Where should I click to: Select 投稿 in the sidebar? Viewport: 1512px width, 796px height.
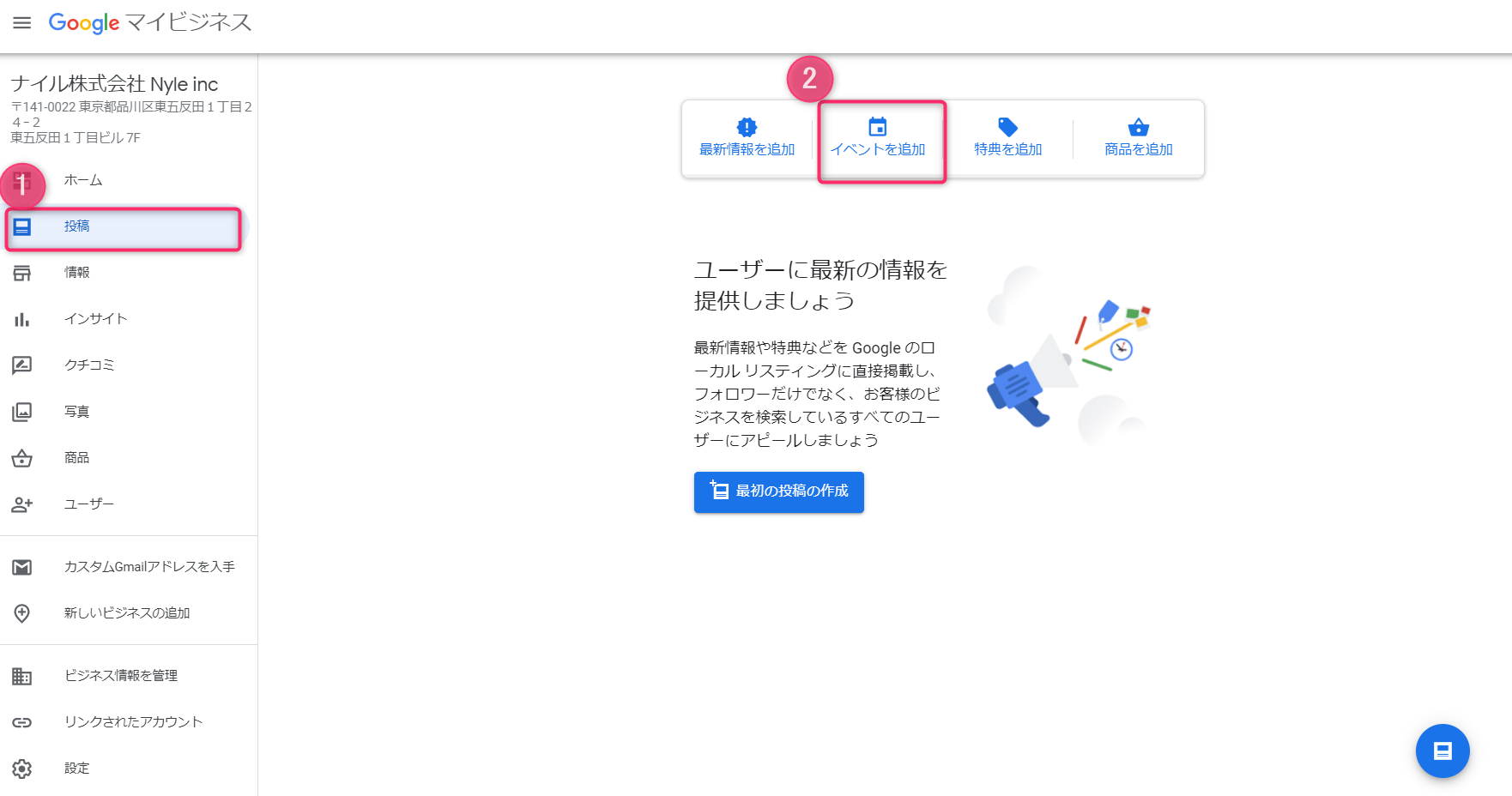pos(124,226)
